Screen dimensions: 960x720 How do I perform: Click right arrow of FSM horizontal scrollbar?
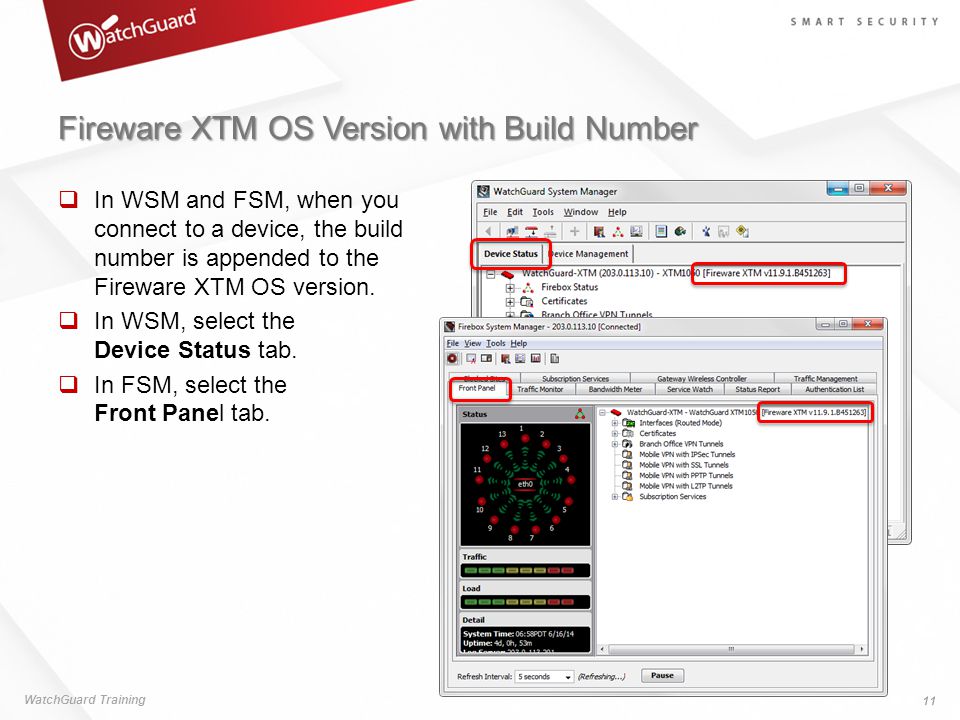(861, 649)
